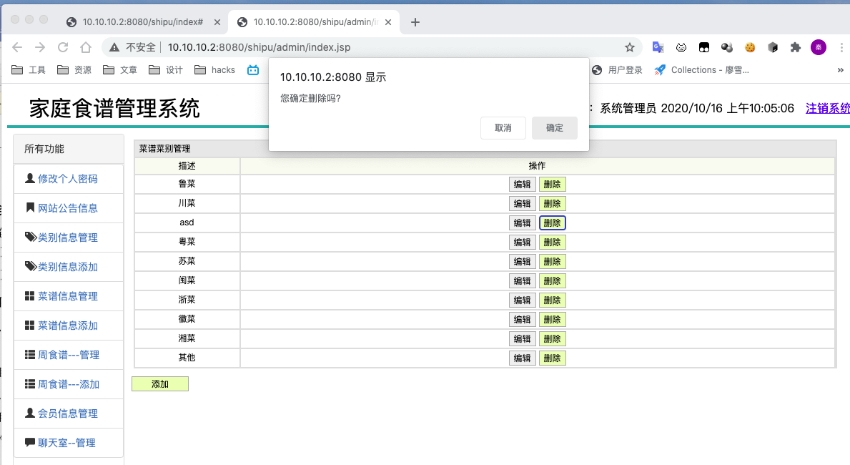Click the user icon beside 修改个人密码
The width and height of the screenshot is (850, 465).
pos(30,178)
